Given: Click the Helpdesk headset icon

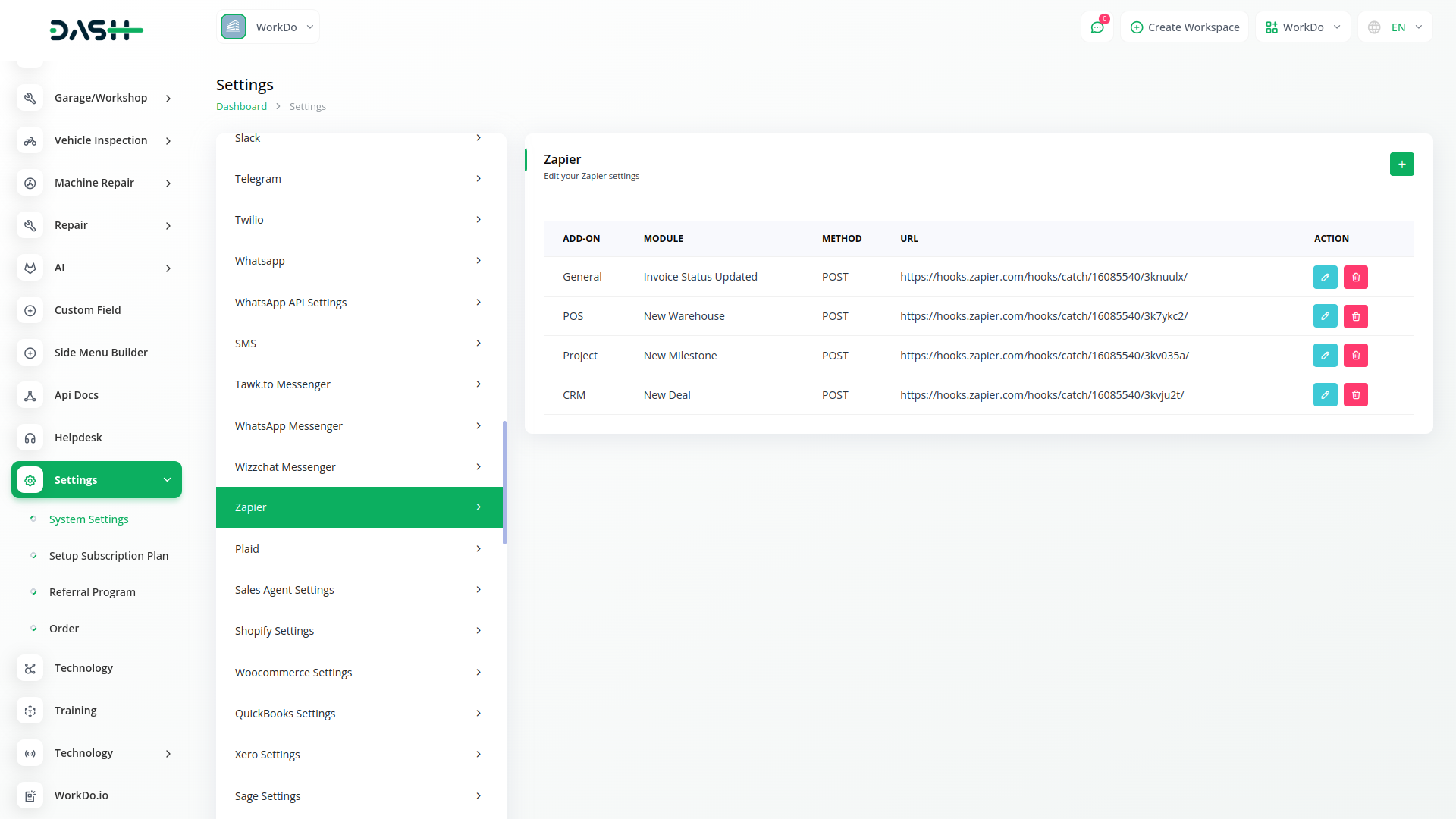Looking at the screenshot, I should (x=30, y=438).
